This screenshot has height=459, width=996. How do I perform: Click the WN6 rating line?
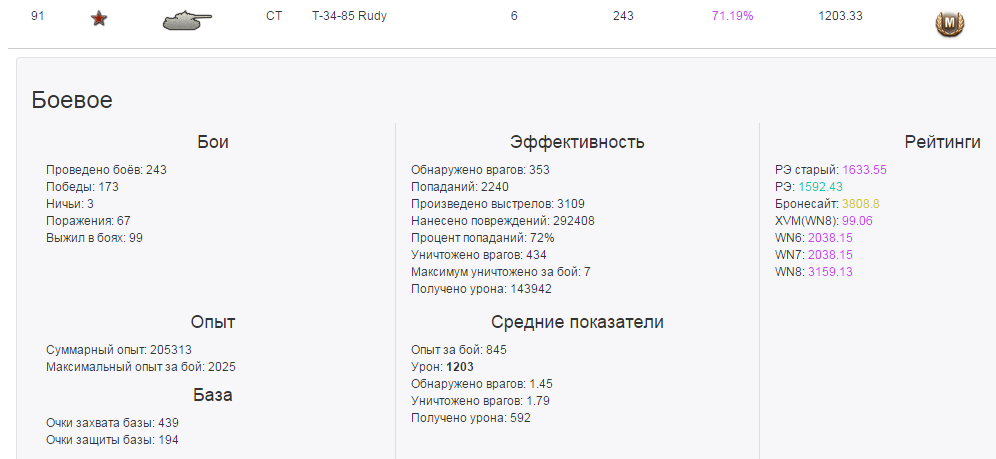pos(814,238)
